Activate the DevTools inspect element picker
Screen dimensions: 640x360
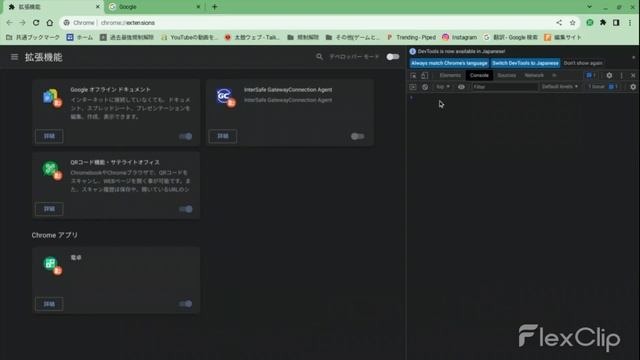pyautogui.click(x=413, y=76)
